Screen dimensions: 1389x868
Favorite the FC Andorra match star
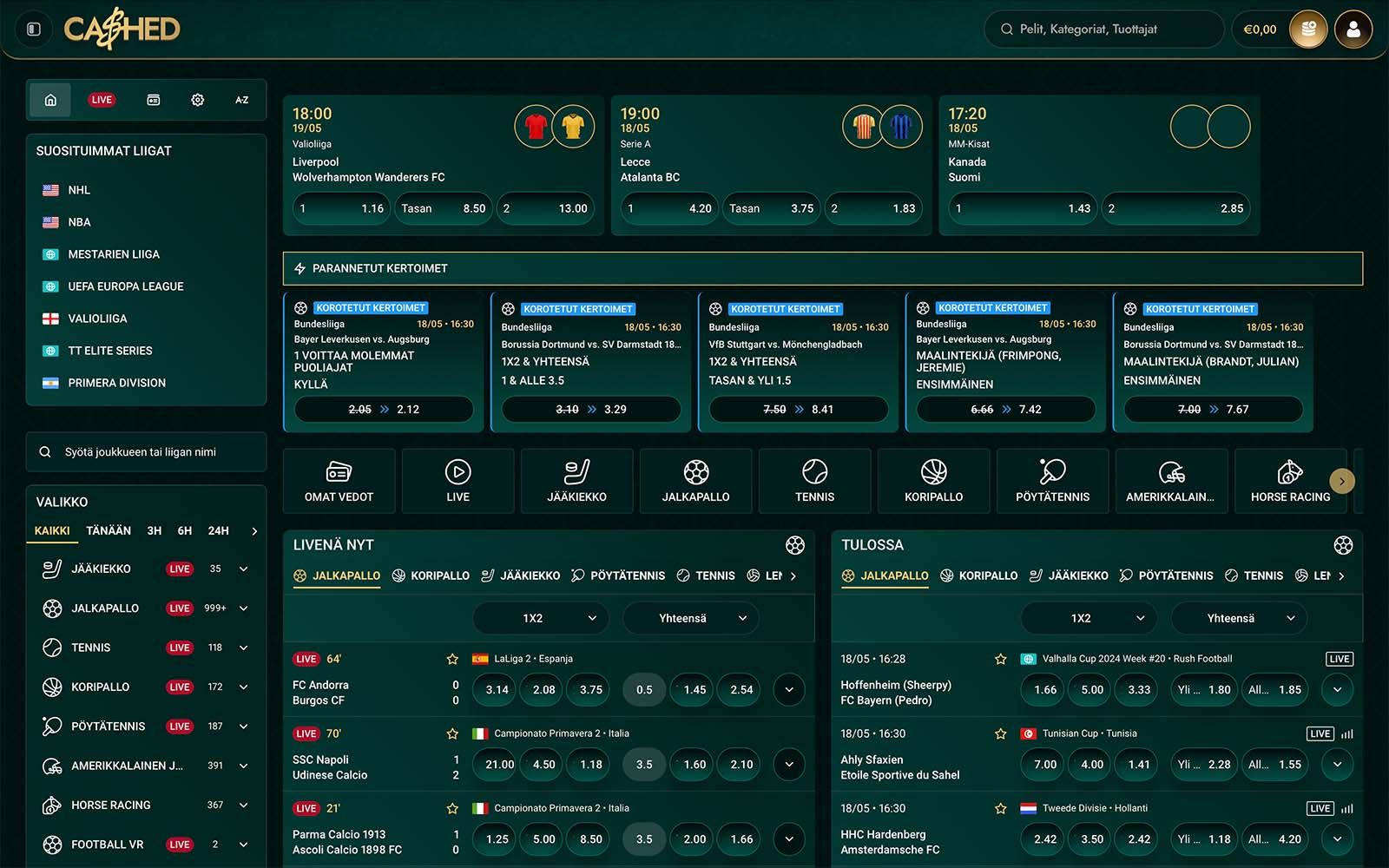[x=452, y=659]
